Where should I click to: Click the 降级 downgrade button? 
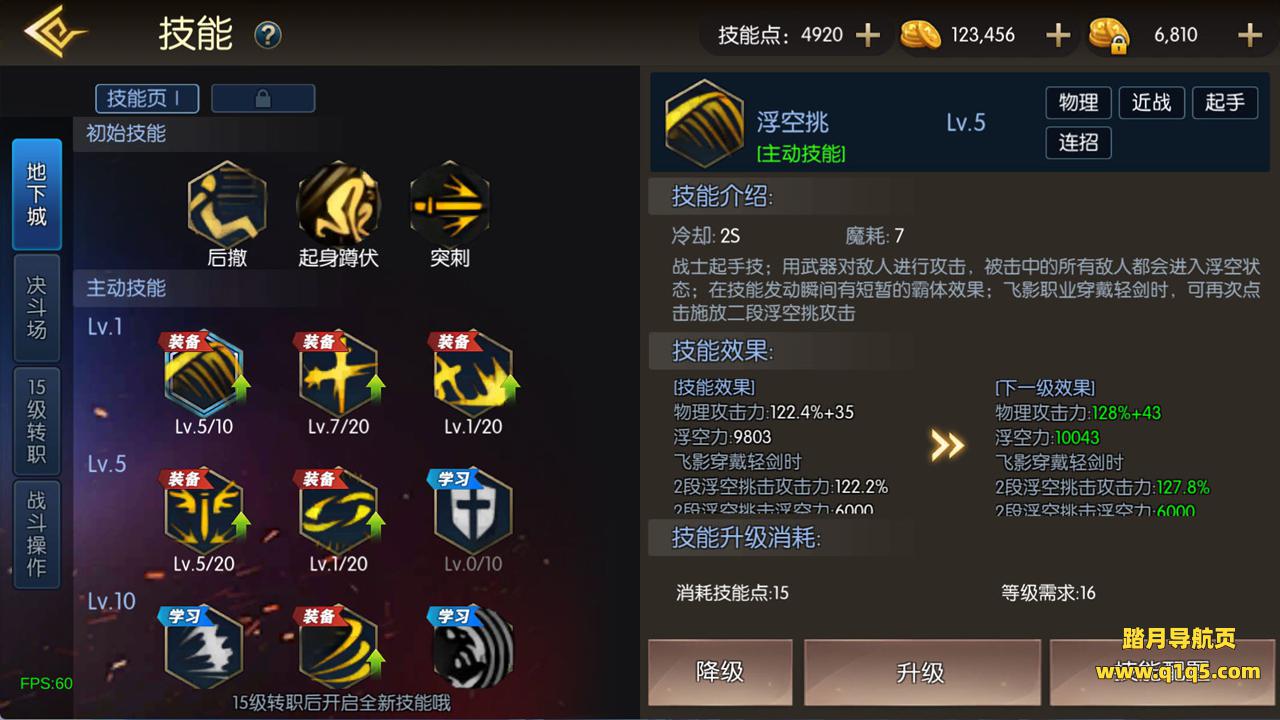720,672
